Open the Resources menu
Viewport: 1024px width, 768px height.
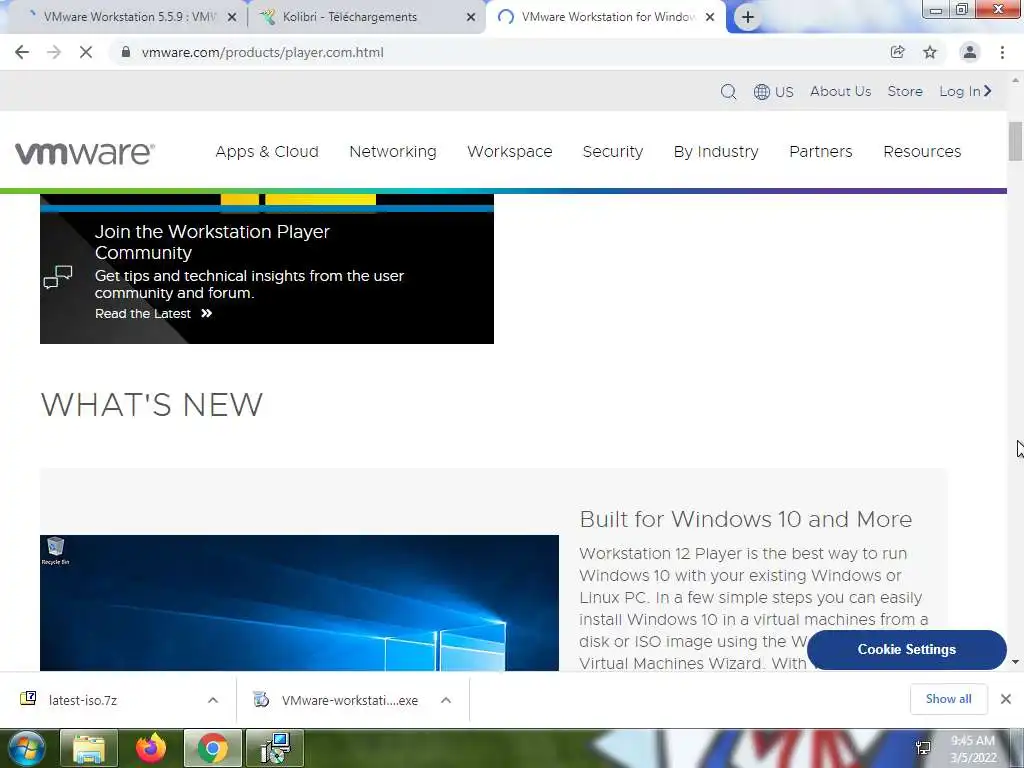[x=922, y=152]
